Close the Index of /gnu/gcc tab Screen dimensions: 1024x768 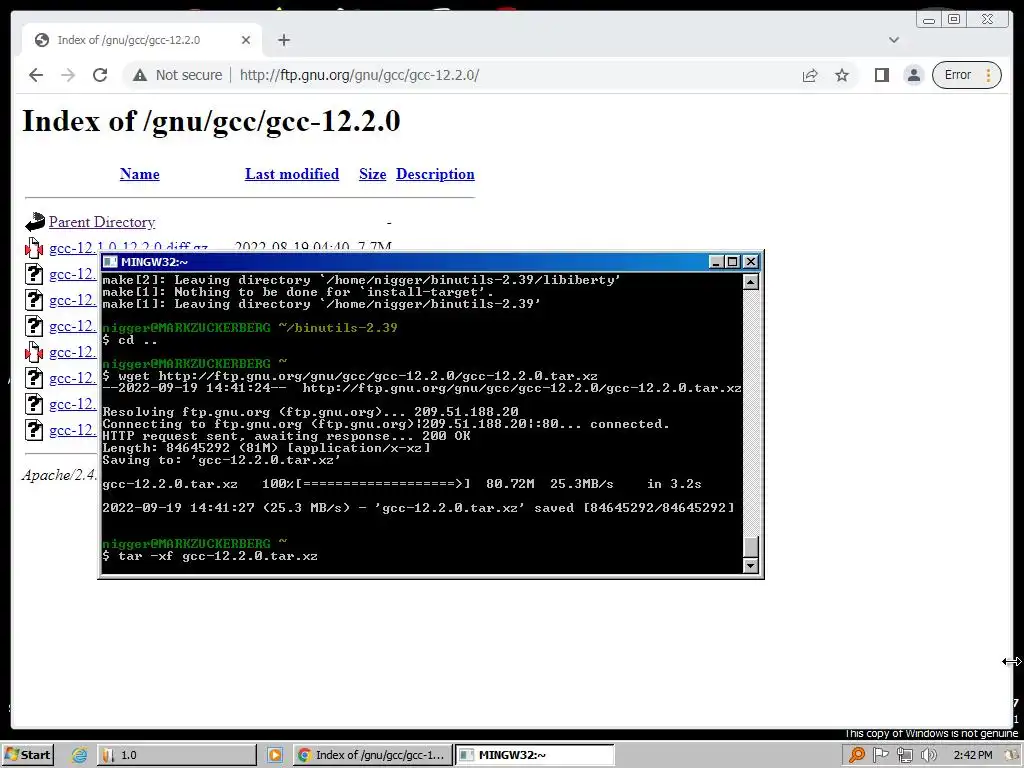tap(246, 40)
